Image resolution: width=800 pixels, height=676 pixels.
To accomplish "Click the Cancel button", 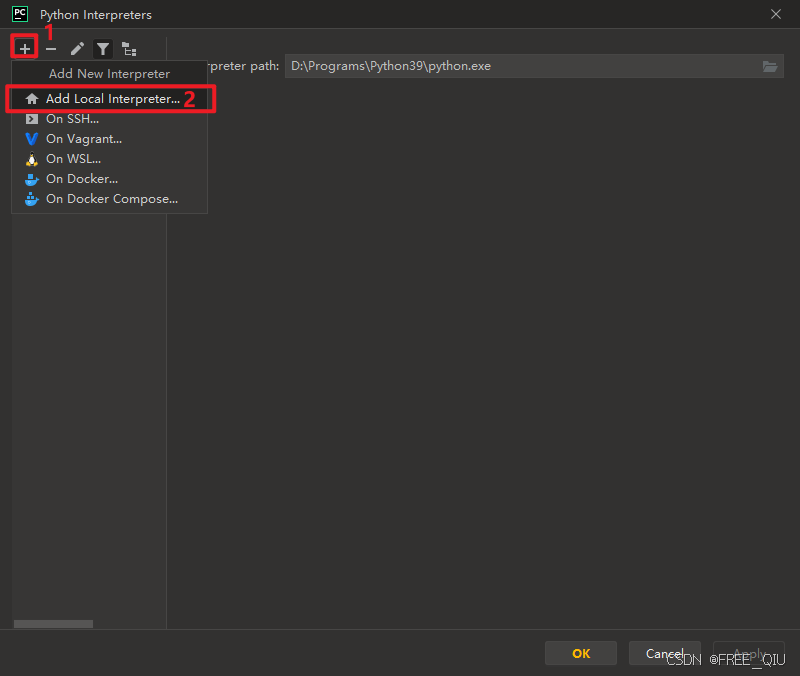I will pyautogui.click(x=664, y=653).
